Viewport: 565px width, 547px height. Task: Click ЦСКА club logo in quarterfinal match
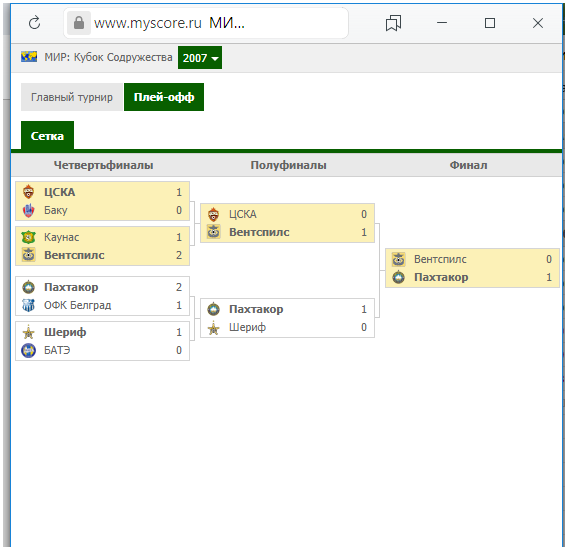point(28,192)
